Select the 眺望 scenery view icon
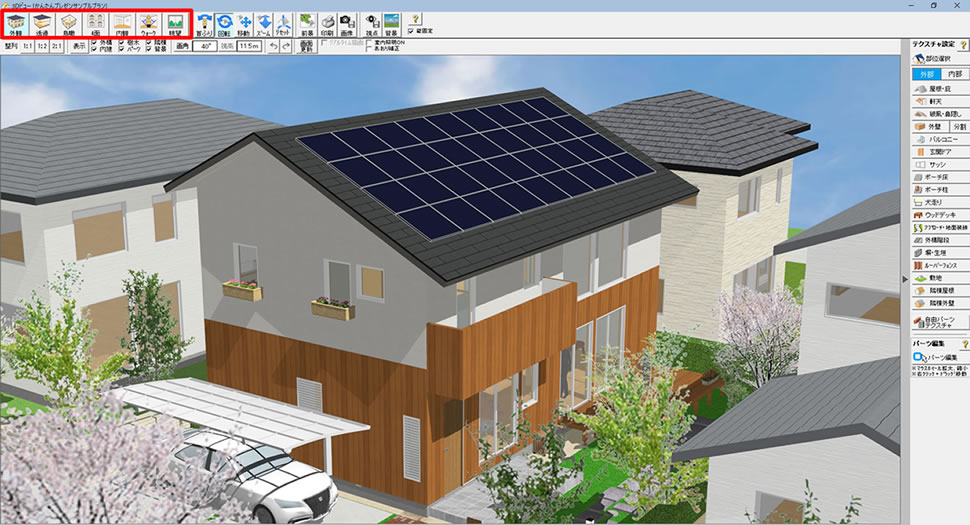 (x=175, y=25)
